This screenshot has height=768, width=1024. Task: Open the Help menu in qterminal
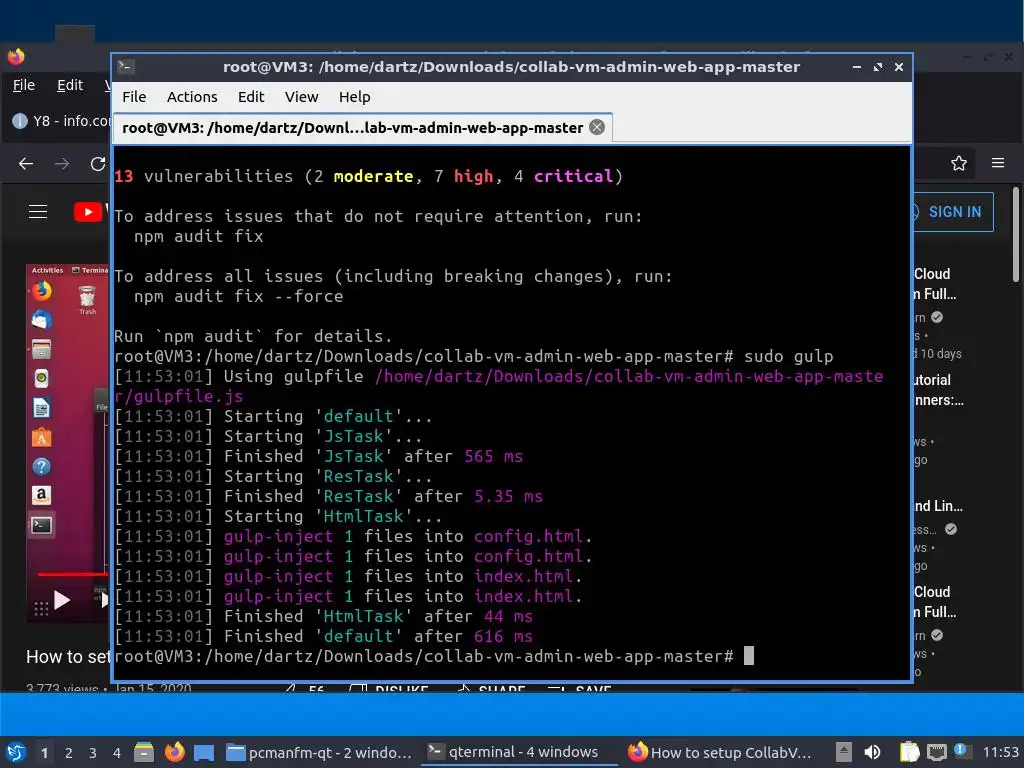pos(355,97)
